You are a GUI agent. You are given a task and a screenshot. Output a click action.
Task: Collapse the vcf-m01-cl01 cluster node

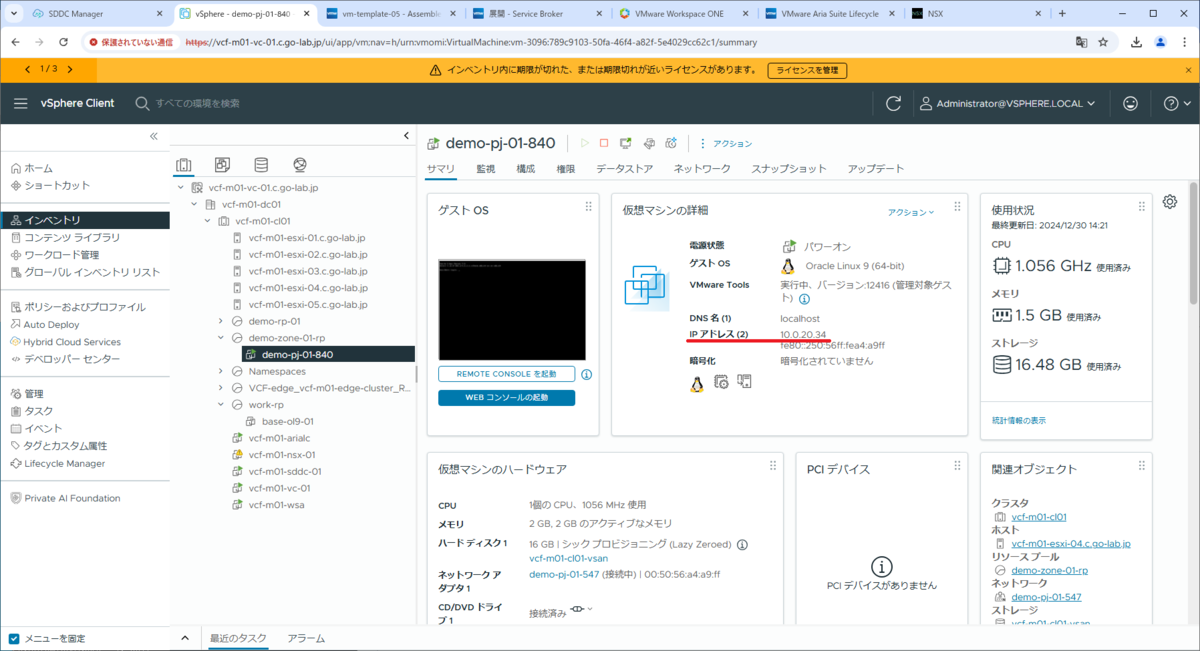tap(207, 221)
